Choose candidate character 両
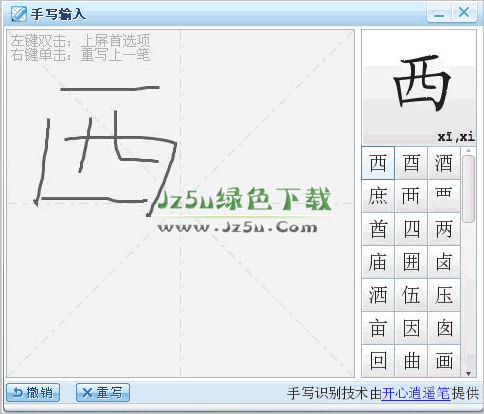 [x=411, y=196]
